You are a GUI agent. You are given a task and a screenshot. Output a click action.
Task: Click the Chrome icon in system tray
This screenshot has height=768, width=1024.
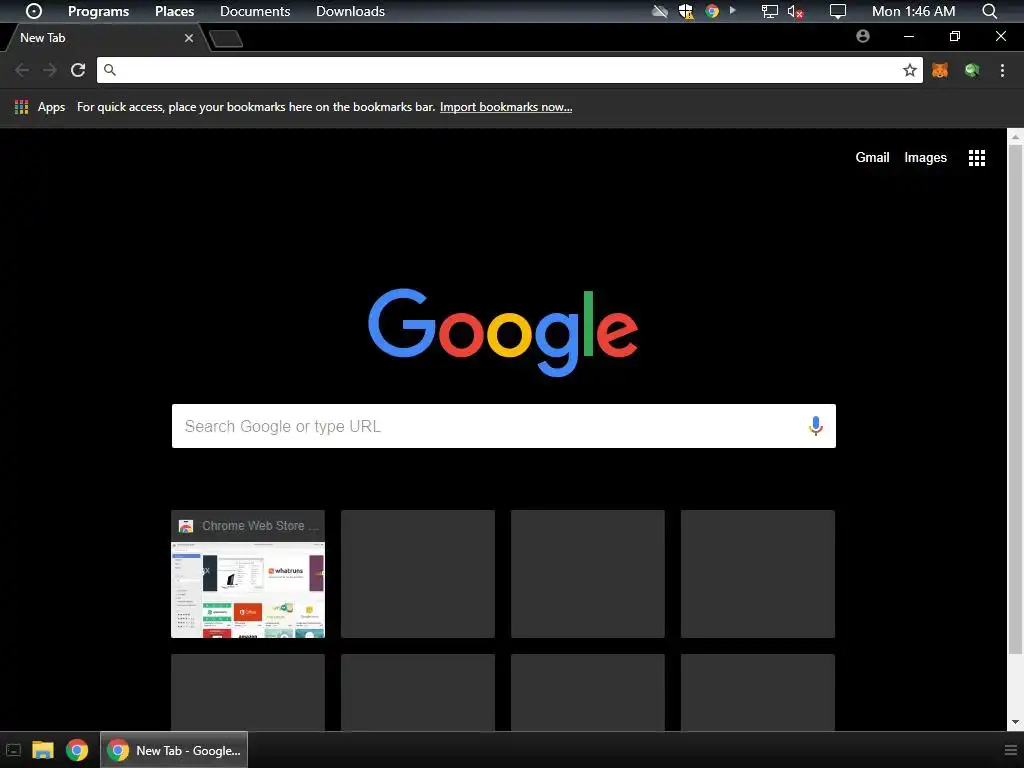[712, 11]
